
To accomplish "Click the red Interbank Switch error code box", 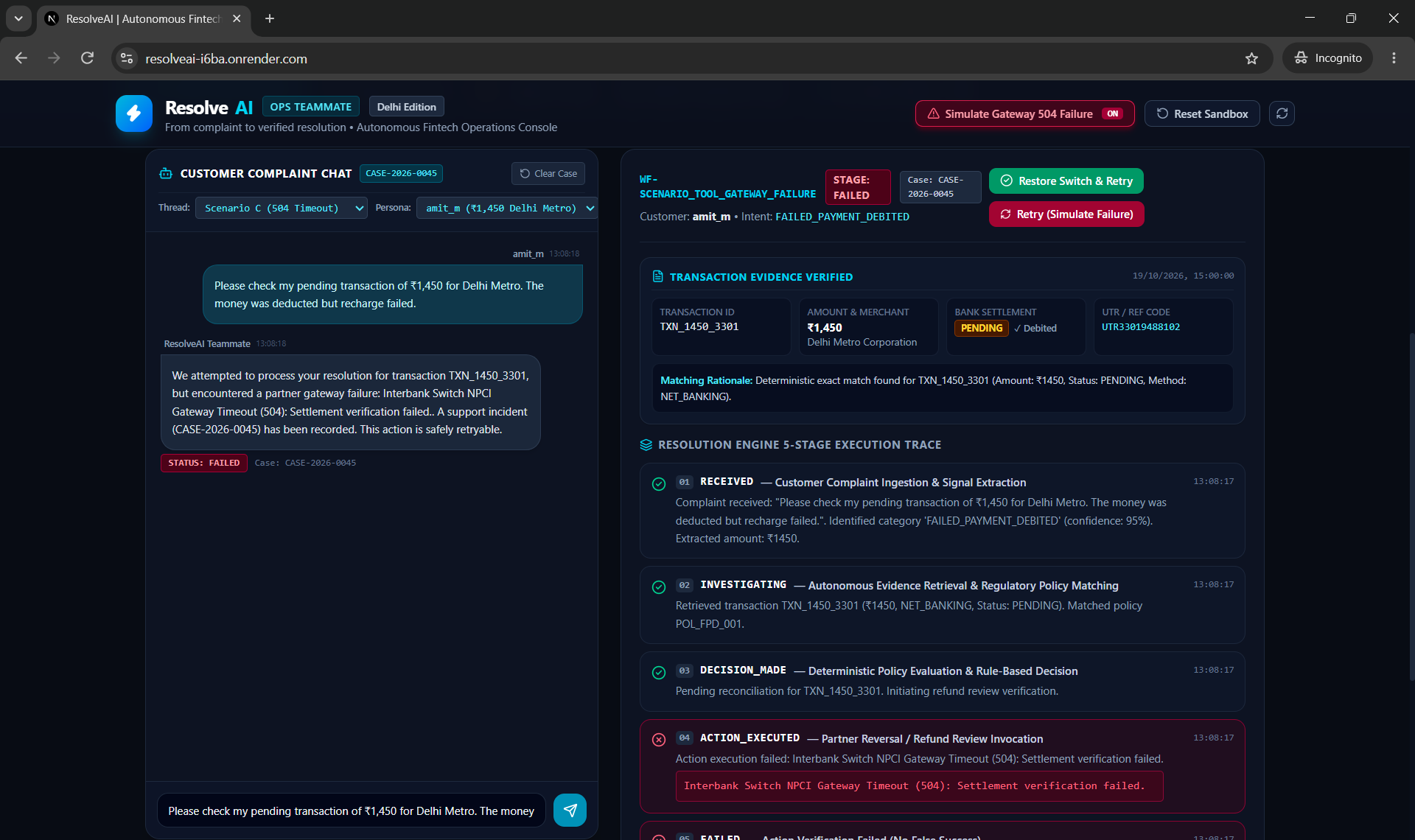I will coord(919,786).
